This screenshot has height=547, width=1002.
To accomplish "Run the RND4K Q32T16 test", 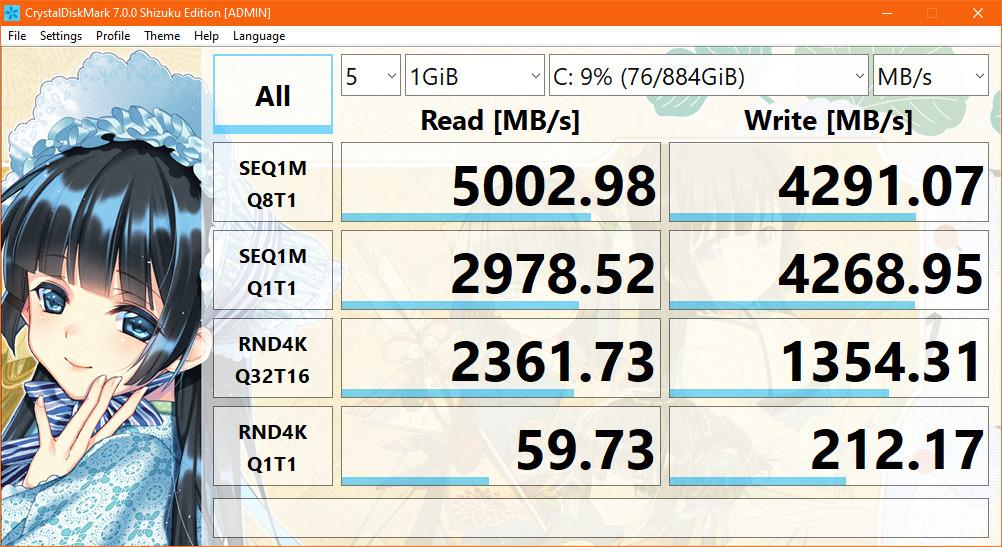I will coord(273,358).
